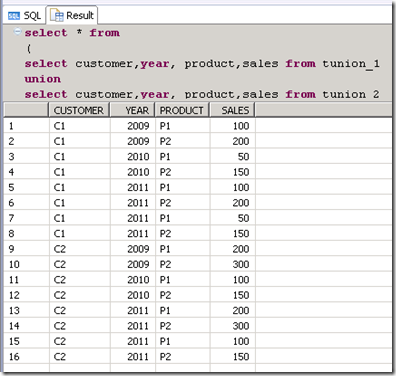
Task: Sort by the SALES column header
Action: (232, 110)
